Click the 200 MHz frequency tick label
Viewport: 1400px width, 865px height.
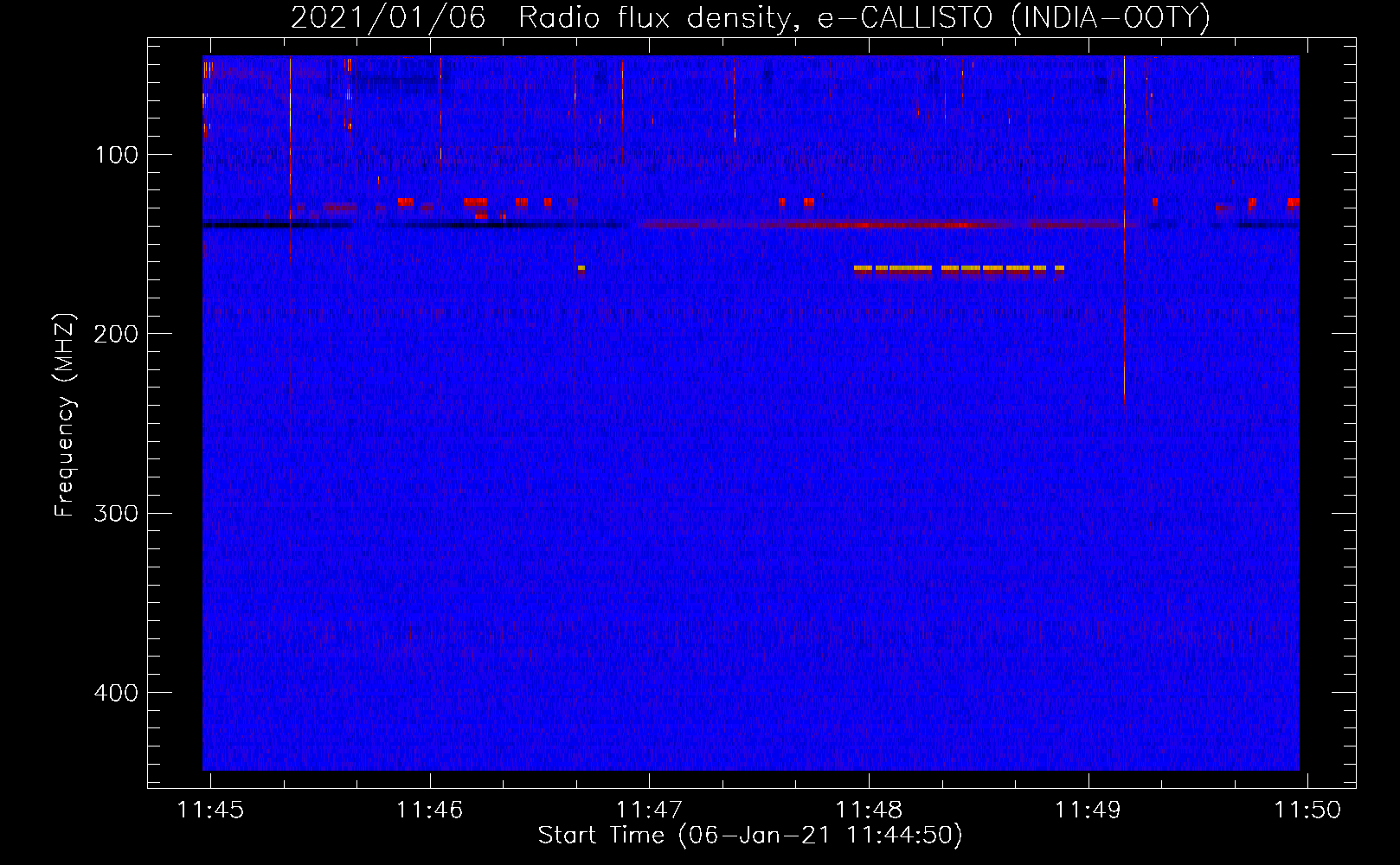(x=116, y=334)
